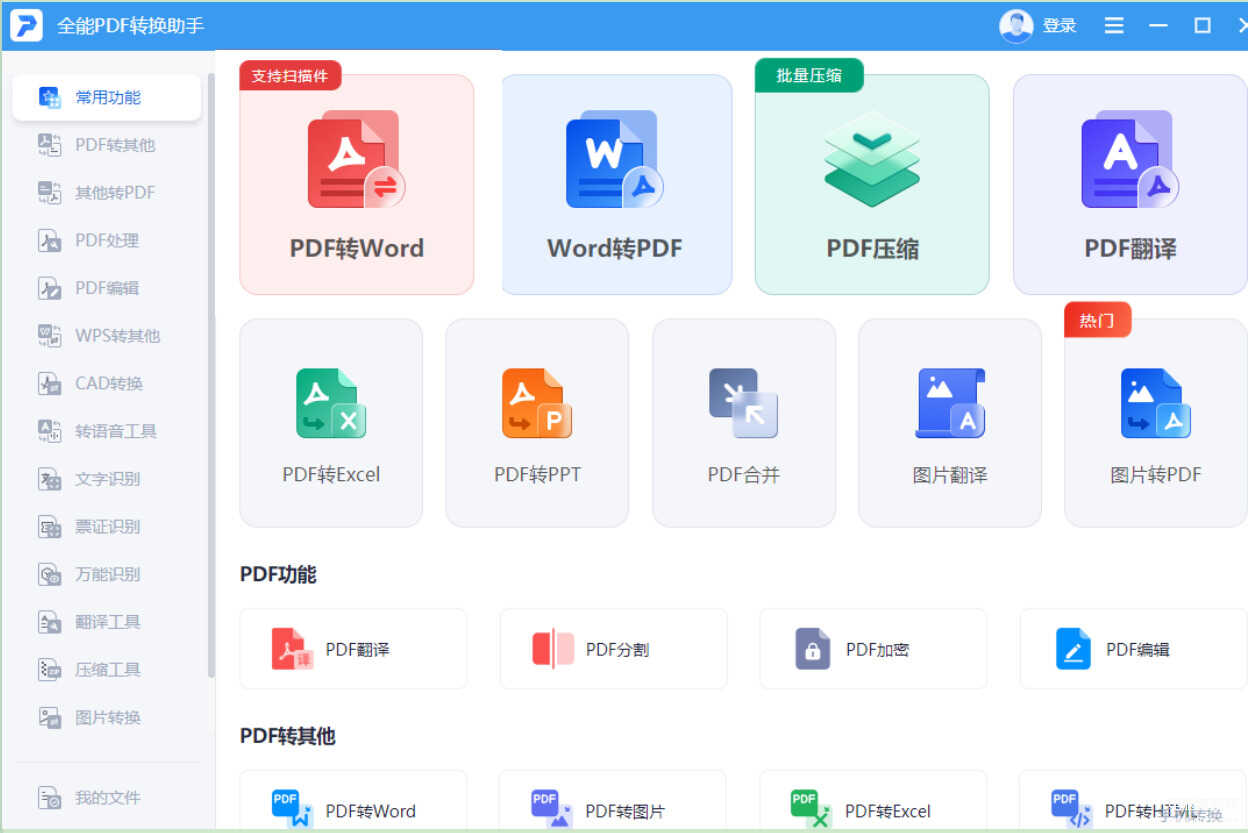Open the large PDF翻译 tile
The height and width of the screenshot is (833, 1248).
(1130, 185)
